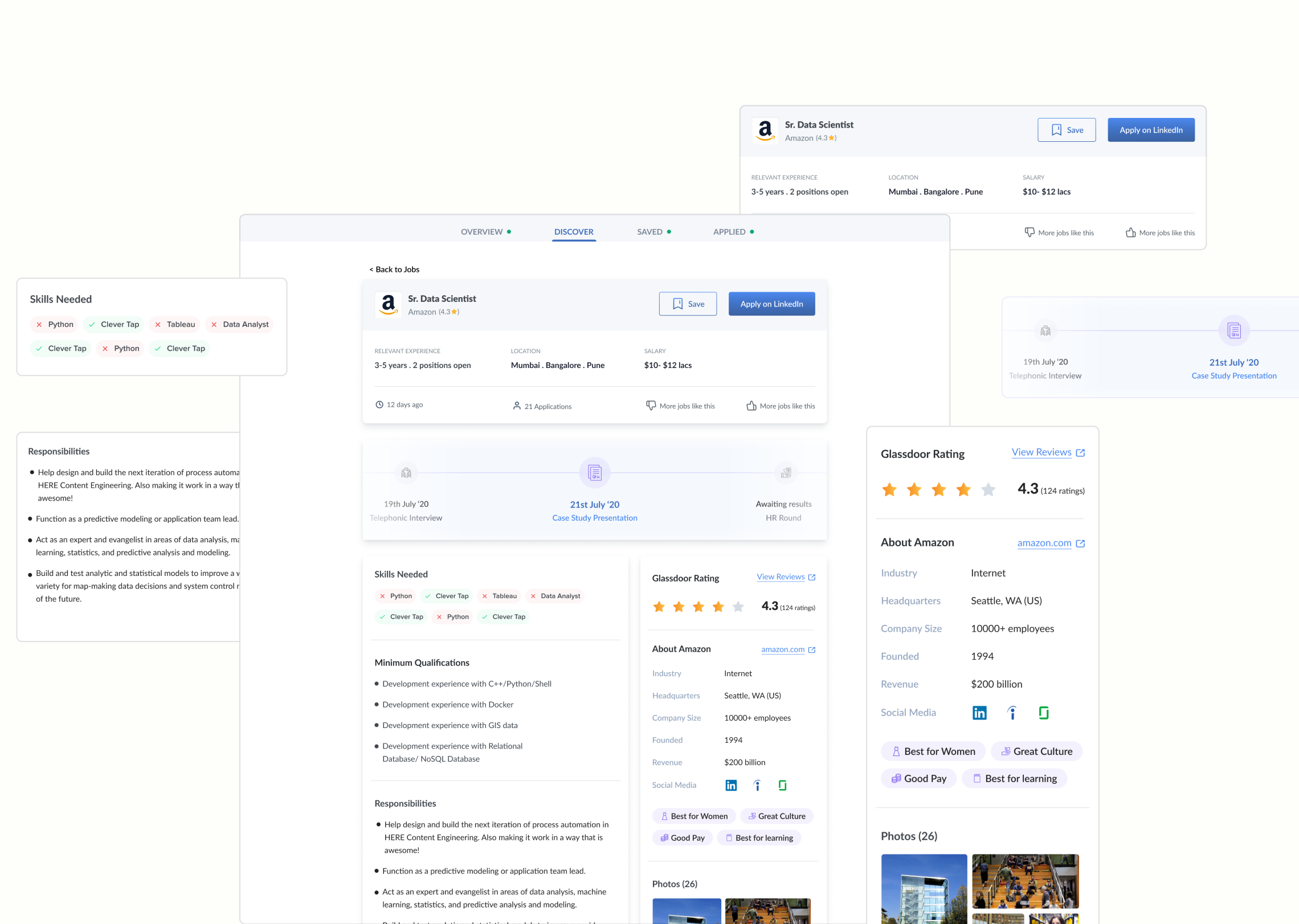Toggle the Tableau skill chip in left panel
Image resolution: width=1299 pixels, height=924 pixels.
[x=175, y=324]
